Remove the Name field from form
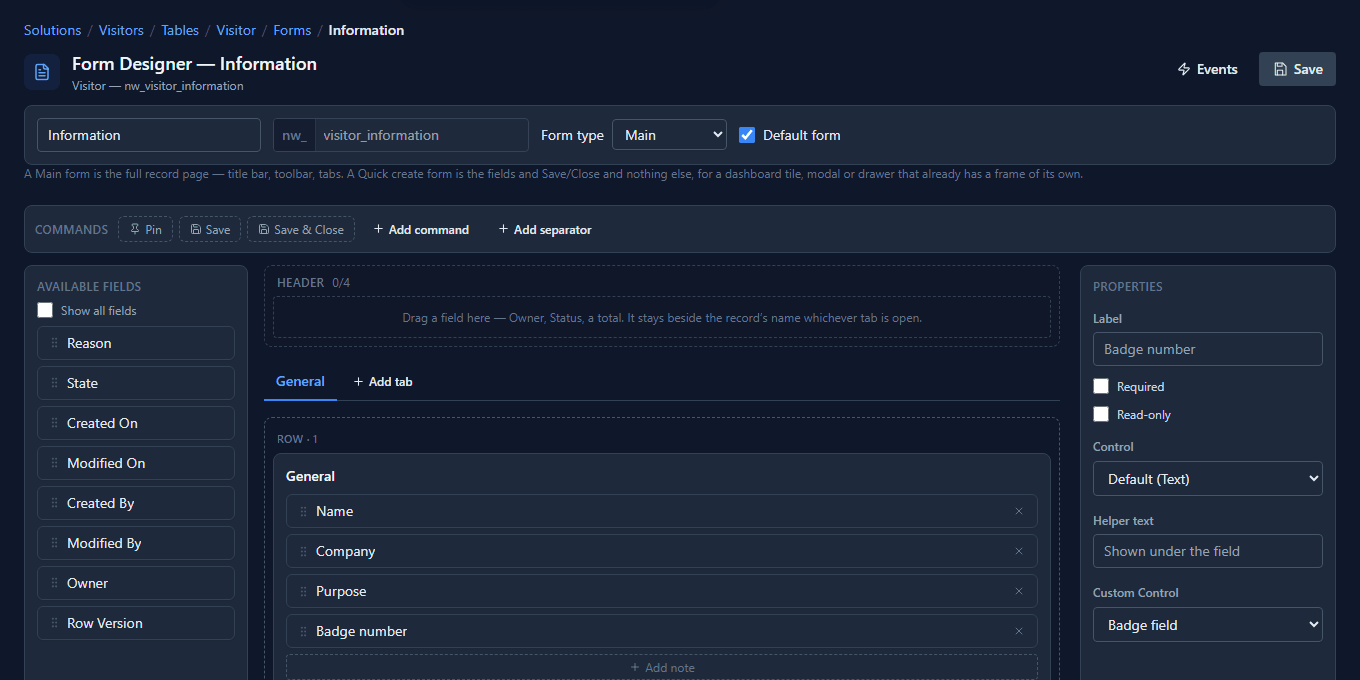 [x=1019, y=511]
